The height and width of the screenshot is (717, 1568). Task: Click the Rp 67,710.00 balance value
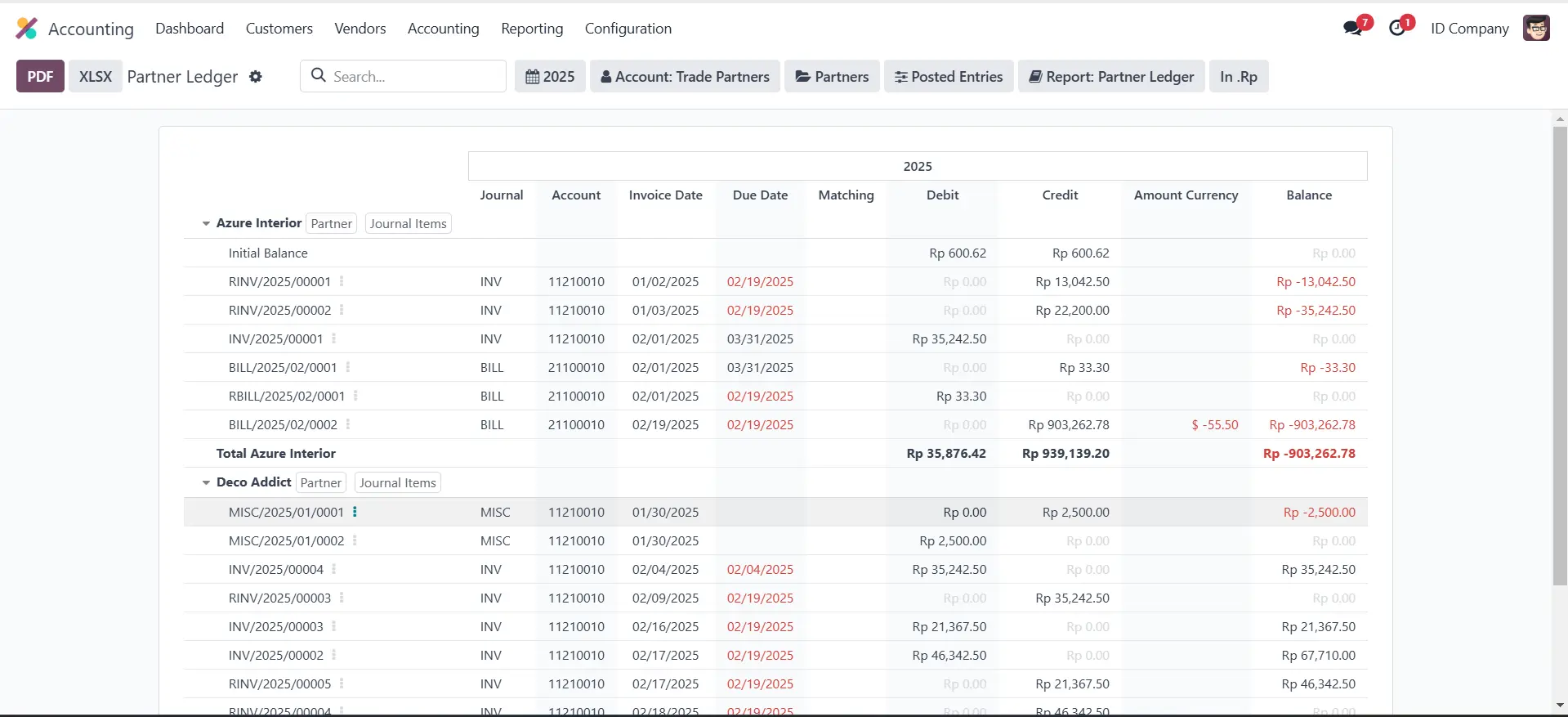click(1318, 655)
